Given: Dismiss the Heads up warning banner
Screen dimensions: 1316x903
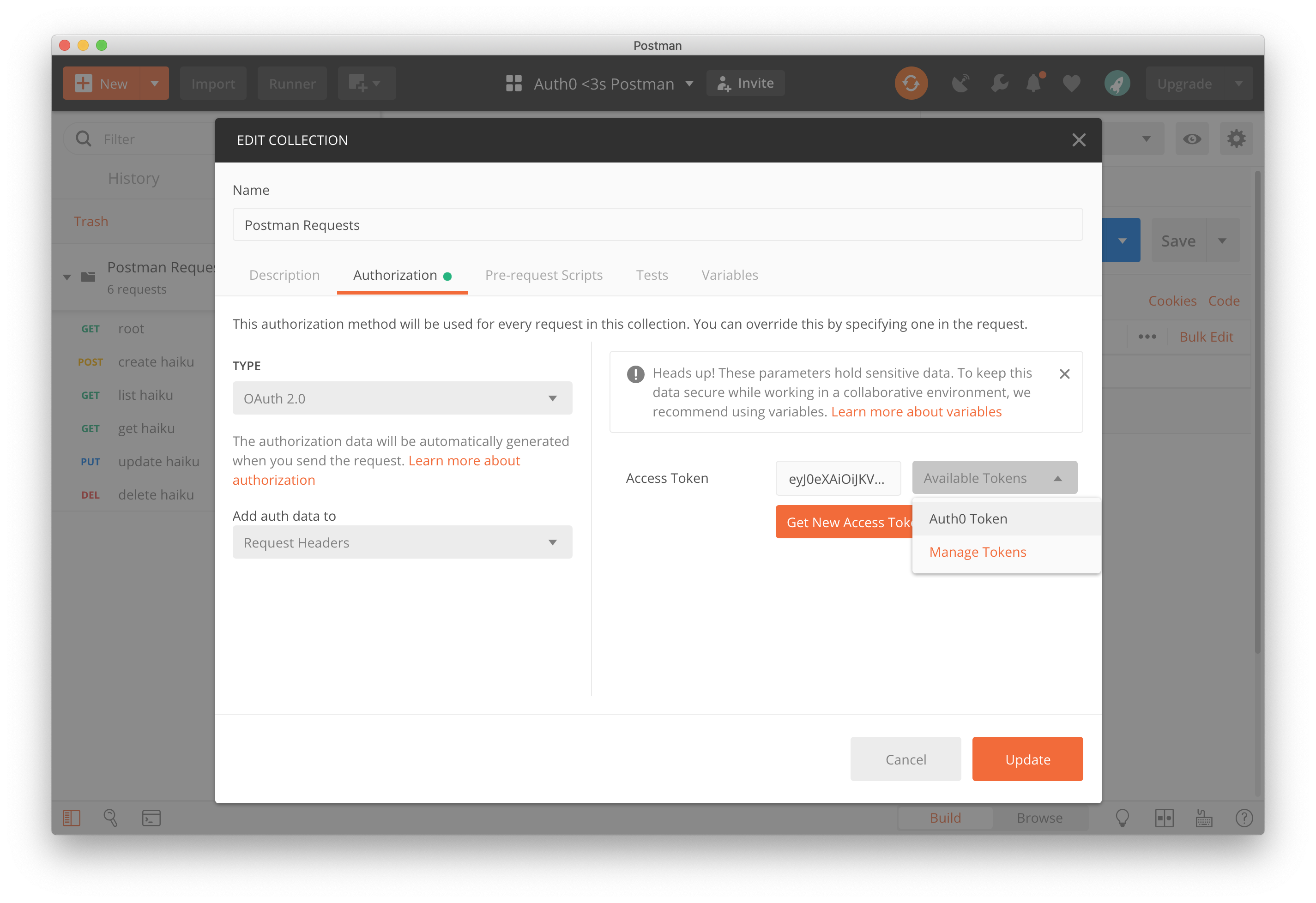Looking at the screenshot, I should pos(1064,373).
